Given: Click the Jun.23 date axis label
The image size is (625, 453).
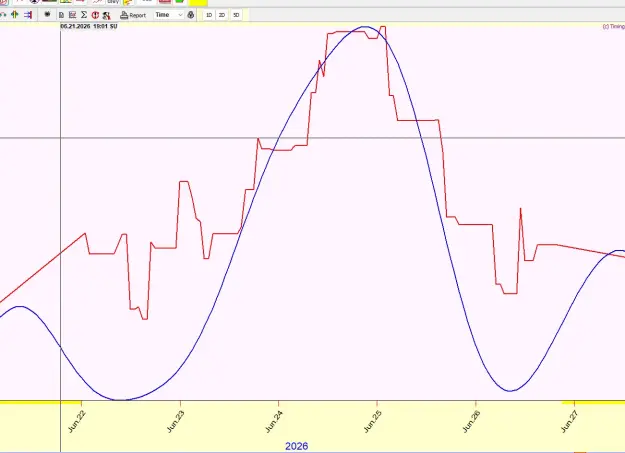Looking at the screenshot, I should coord(176,421).
